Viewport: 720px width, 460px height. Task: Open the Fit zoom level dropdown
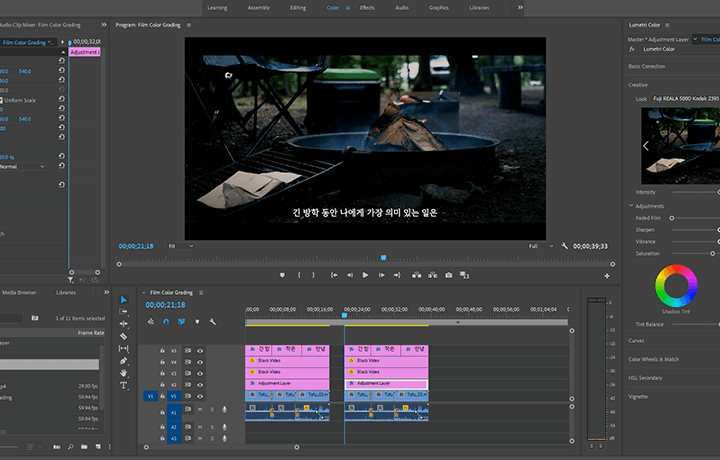tap(180, 246)
